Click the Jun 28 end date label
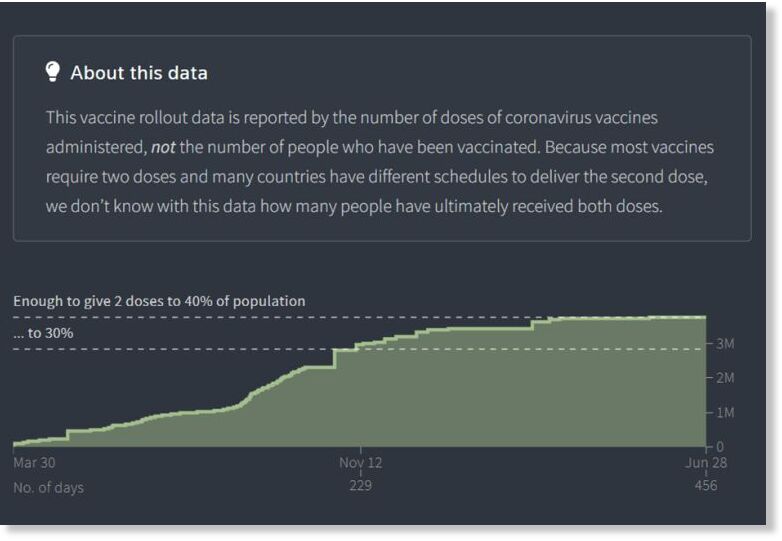Screen dimensions: 782x541 706,463
